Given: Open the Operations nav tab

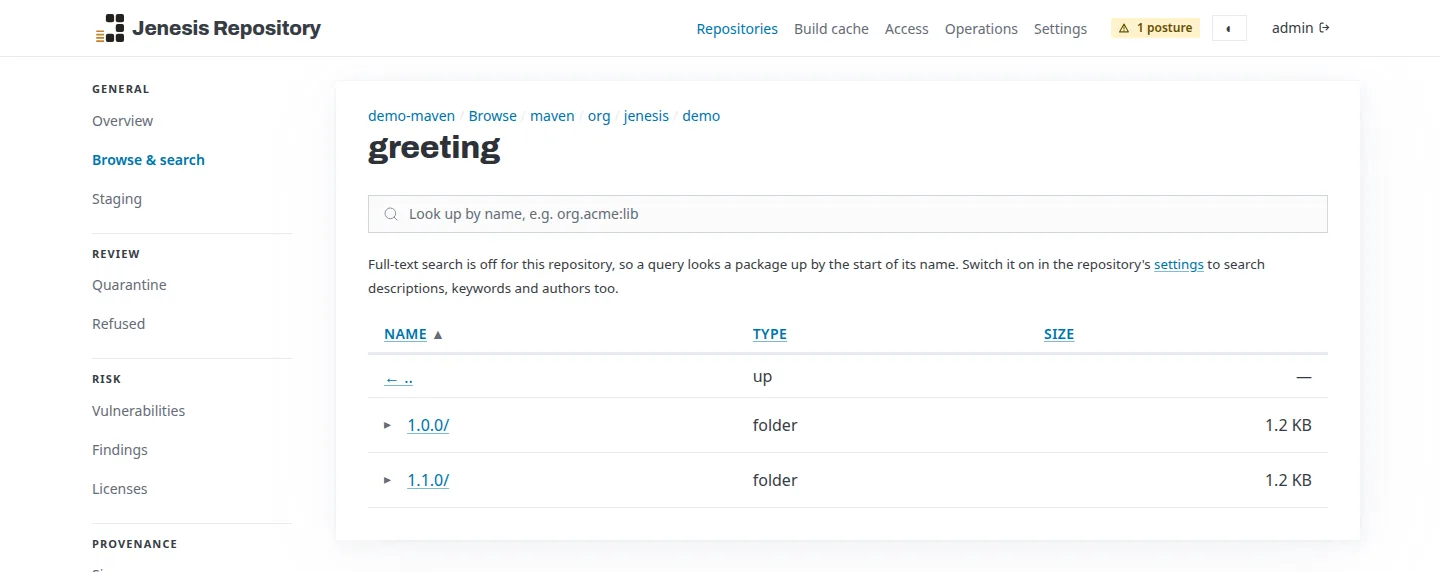Looking at the screenshot, I should point(981,29).
